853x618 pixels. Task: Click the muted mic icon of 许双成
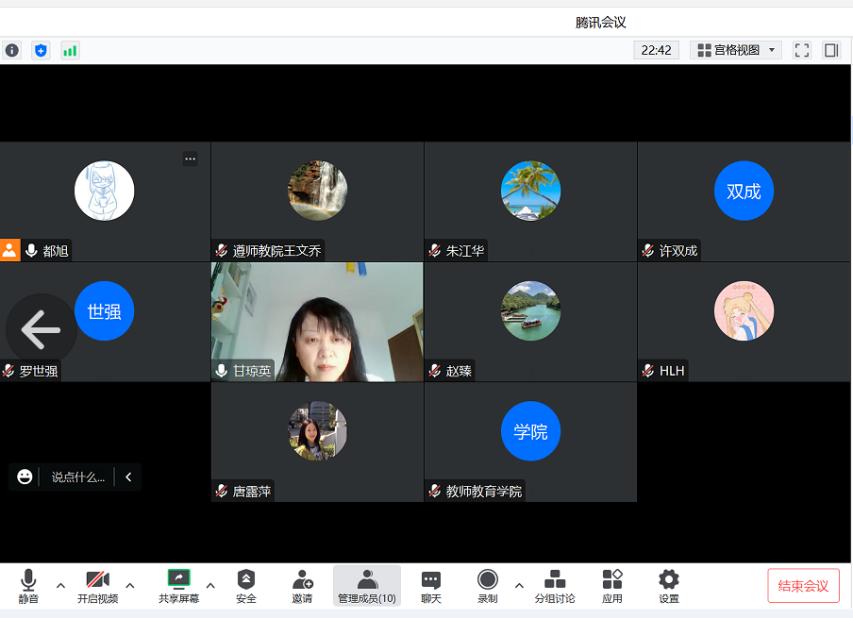pos(648,251)
